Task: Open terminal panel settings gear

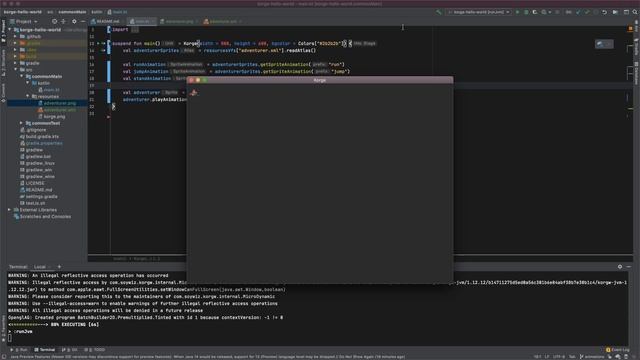Action: tap(620, 267)
